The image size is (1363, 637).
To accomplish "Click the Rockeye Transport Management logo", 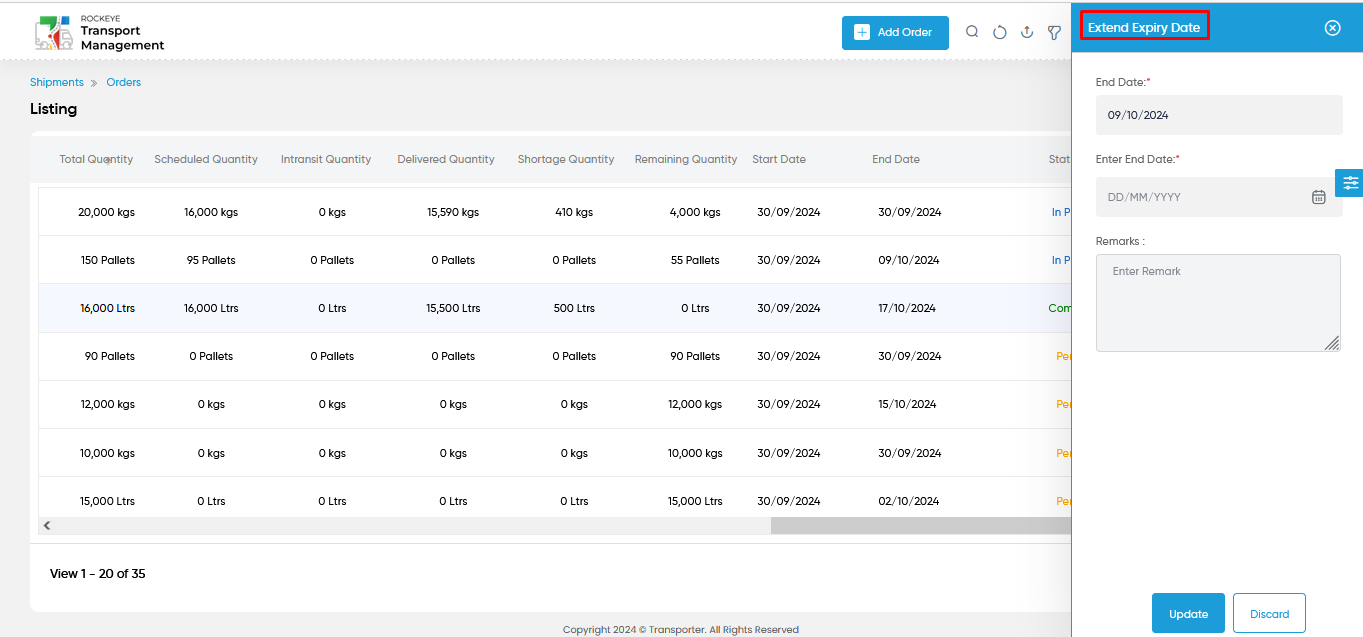I will 99,33.
